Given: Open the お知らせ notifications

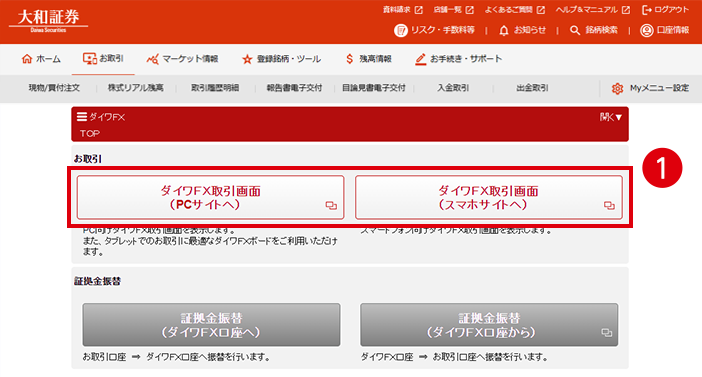Looking at the screenshot, I should coord(522,30).
